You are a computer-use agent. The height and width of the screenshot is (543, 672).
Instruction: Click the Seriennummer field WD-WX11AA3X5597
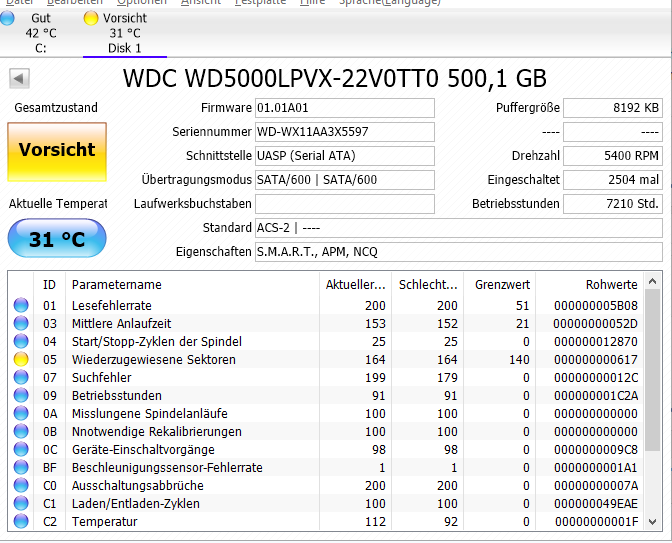coord(345,132)
